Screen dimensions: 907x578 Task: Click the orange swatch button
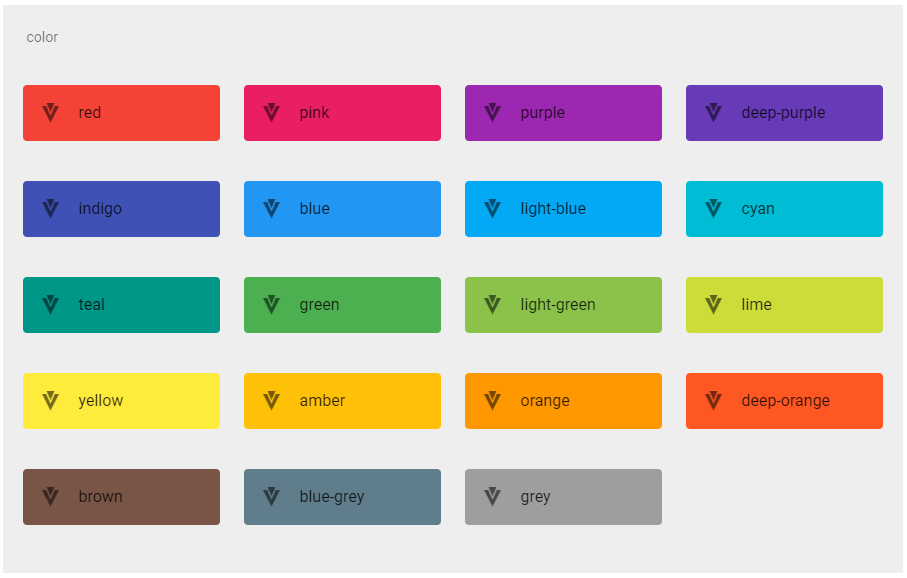563,401
